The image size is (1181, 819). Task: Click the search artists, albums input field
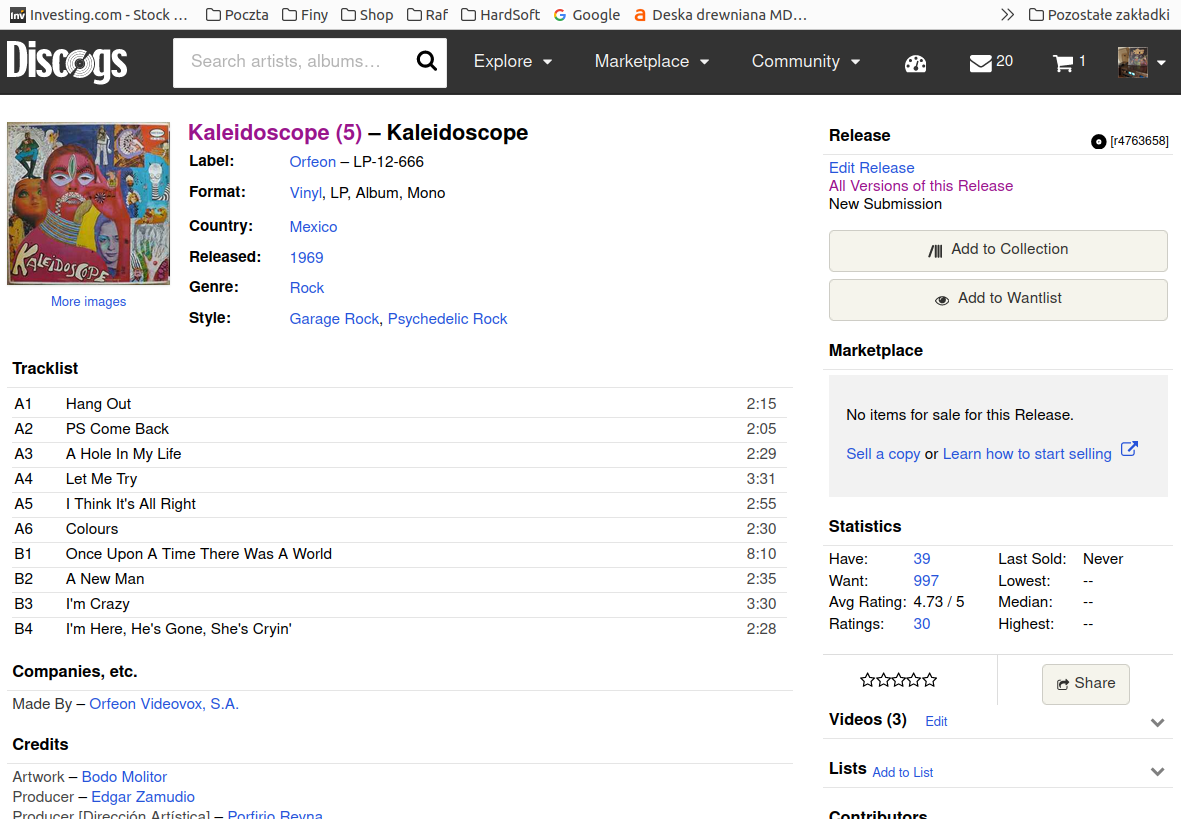[x=290, y=62]
